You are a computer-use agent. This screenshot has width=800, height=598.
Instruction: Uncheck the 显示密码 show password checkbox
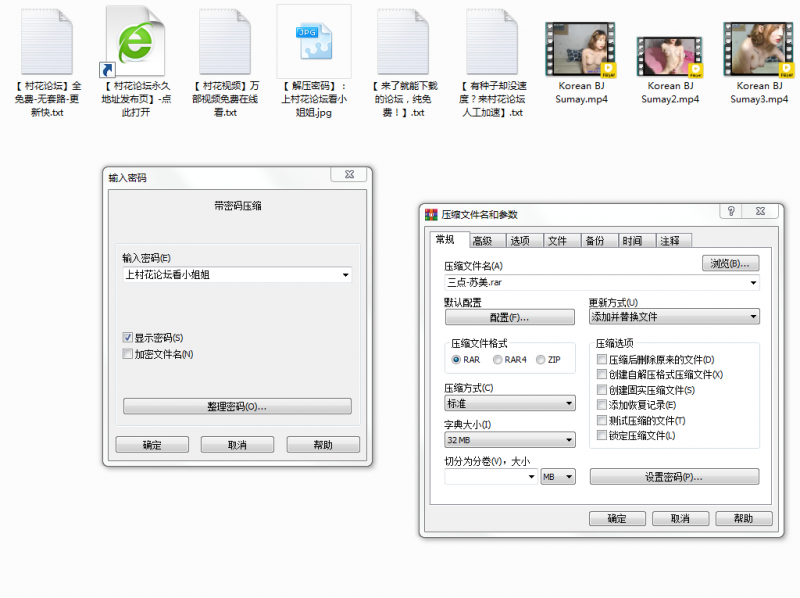128,337
